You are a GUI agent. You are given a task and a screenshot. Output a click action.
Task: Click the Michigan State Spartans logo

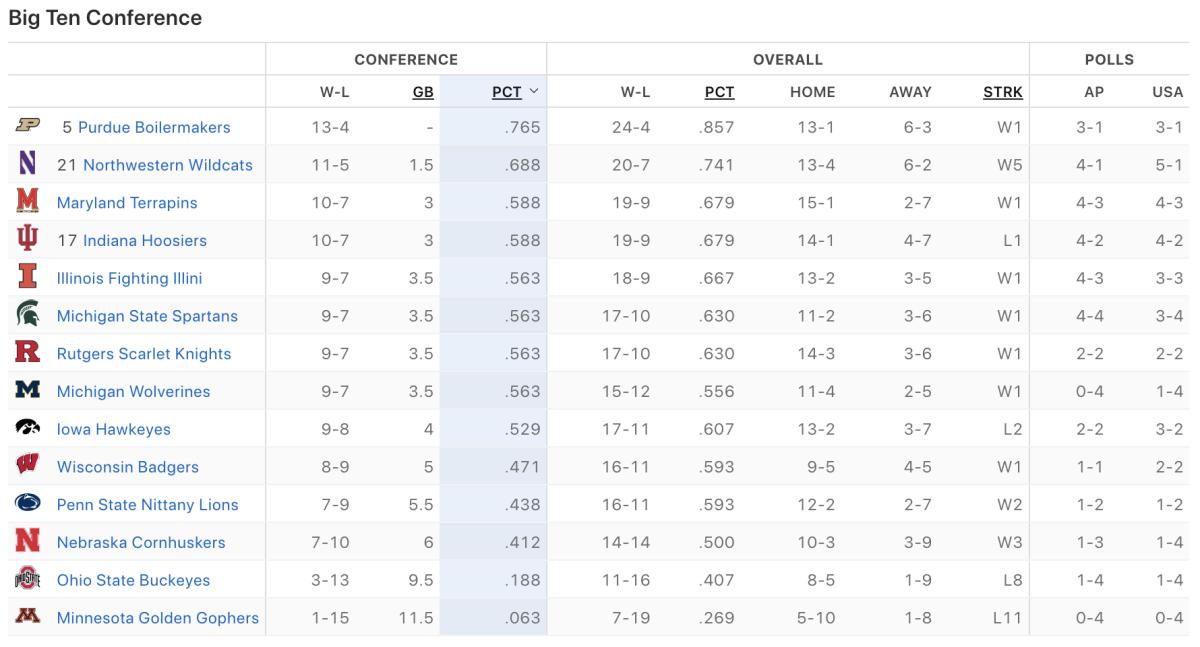[x=27, y=315]
